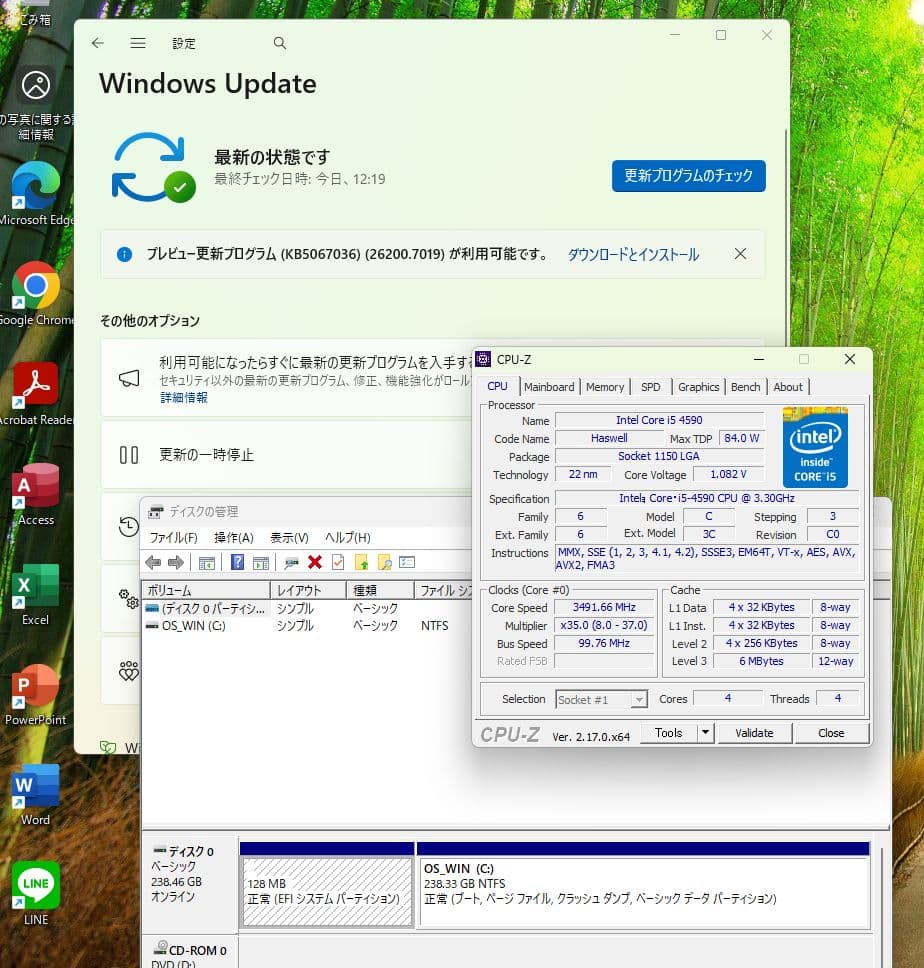Open PowerPoint desktop shortcut
The width and height of the screenshot is (924, 968).
pos(36,695)
